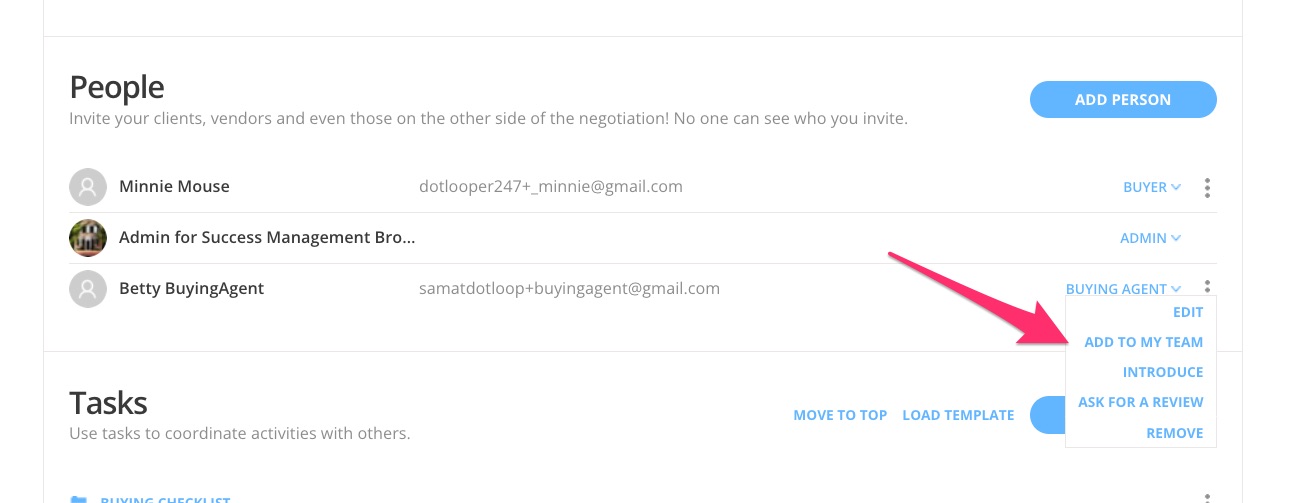Expand the BUYING AGENT role dropdown

(1124, 289)
